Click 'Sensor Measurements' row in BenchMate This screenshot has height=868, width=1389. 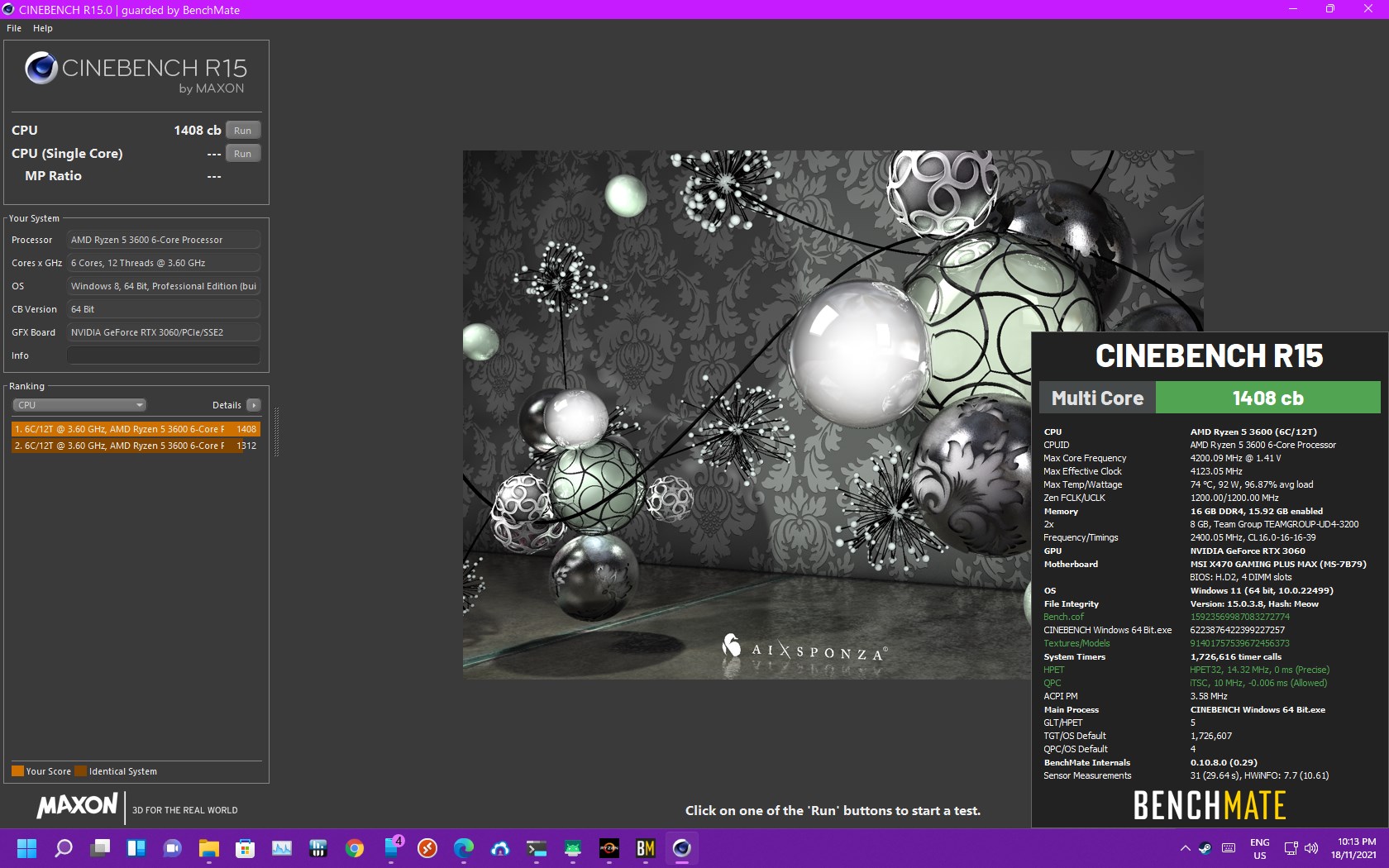[1186, 775]
